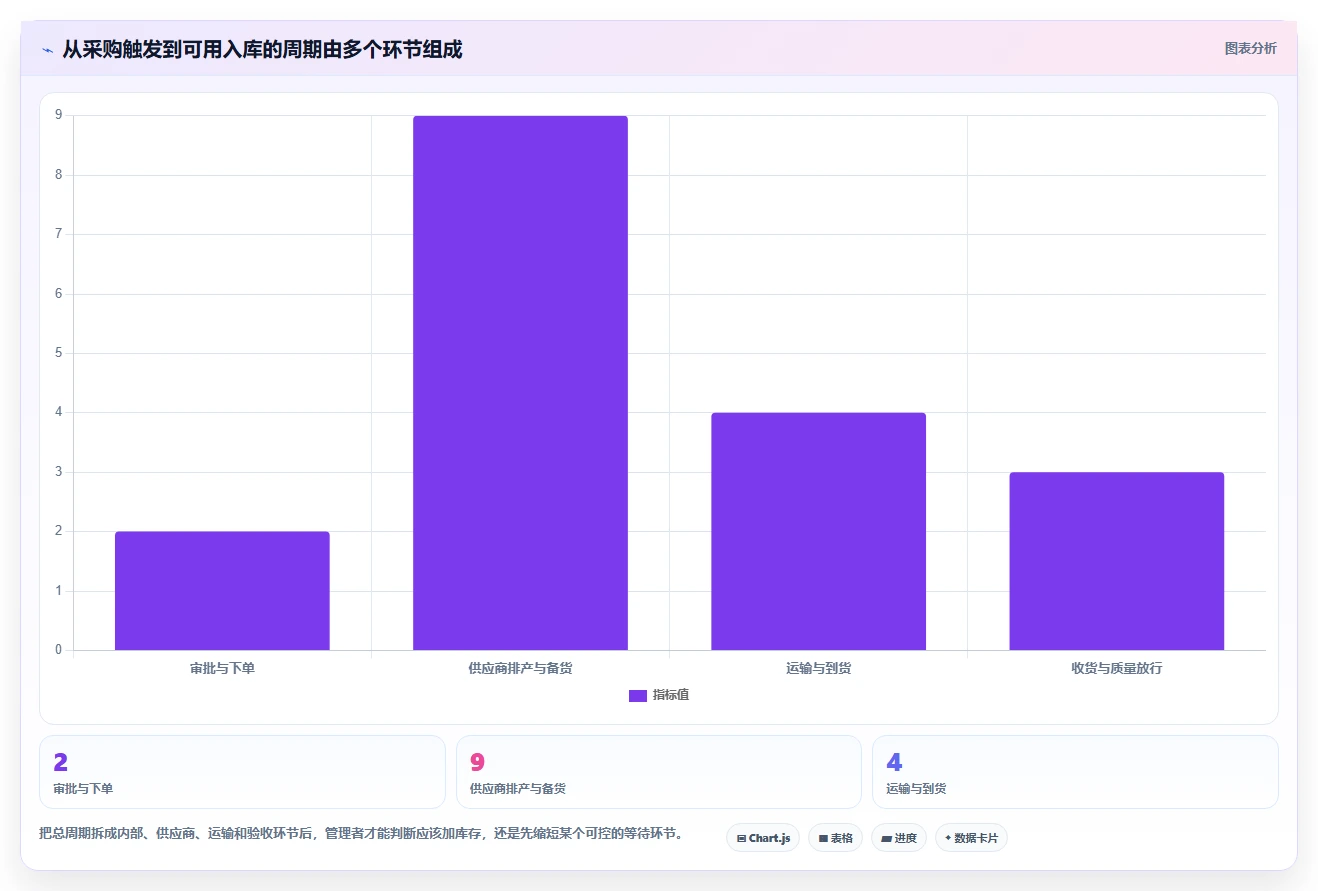Viewport: 1318px width, 891px height.
Task: Click the 收货与质量放行 x-axis label
Action: [x=1116, y=668]
